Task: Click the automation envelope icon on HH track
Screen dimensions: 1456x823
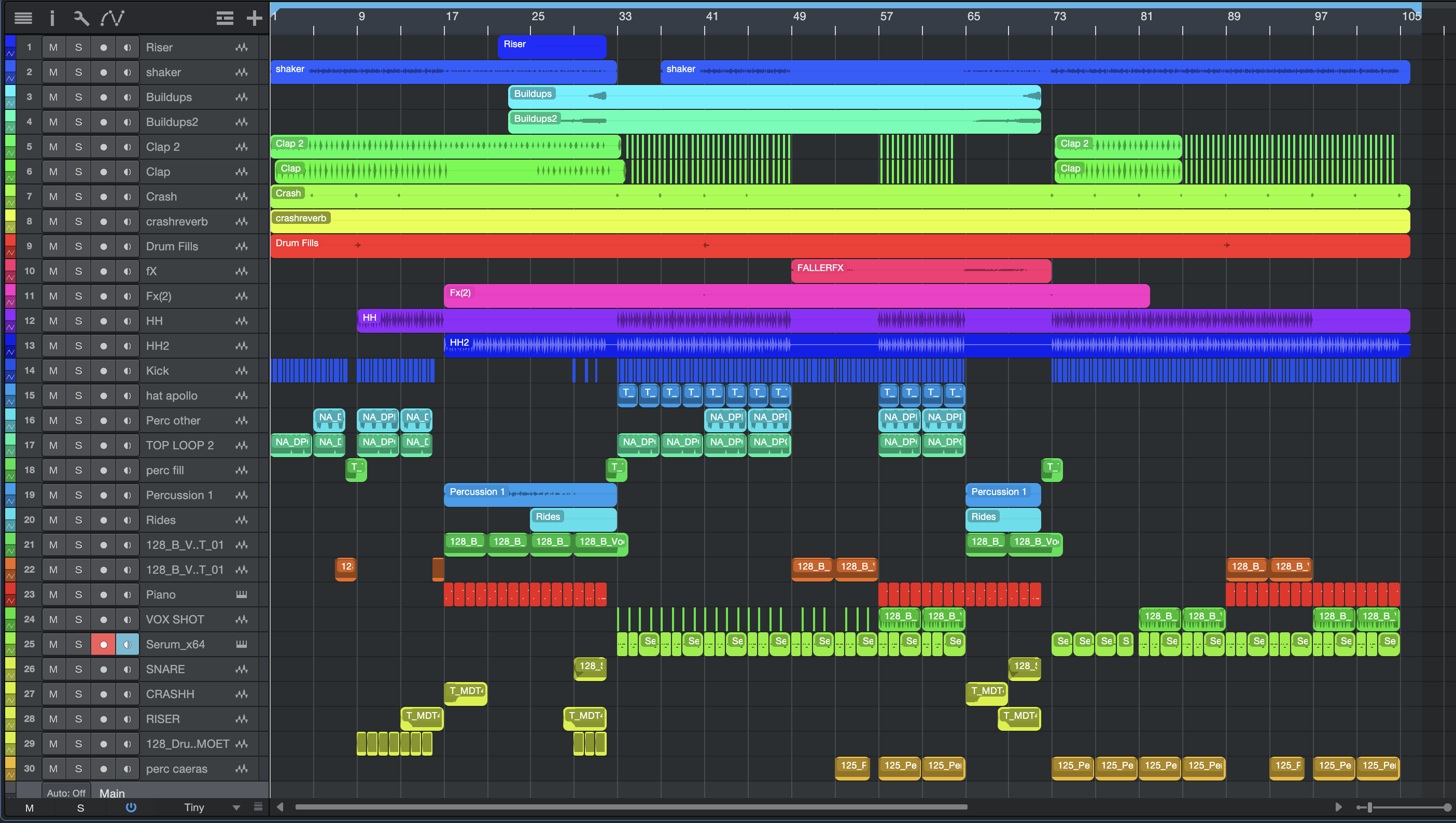Action: click(x=10, y=327)
